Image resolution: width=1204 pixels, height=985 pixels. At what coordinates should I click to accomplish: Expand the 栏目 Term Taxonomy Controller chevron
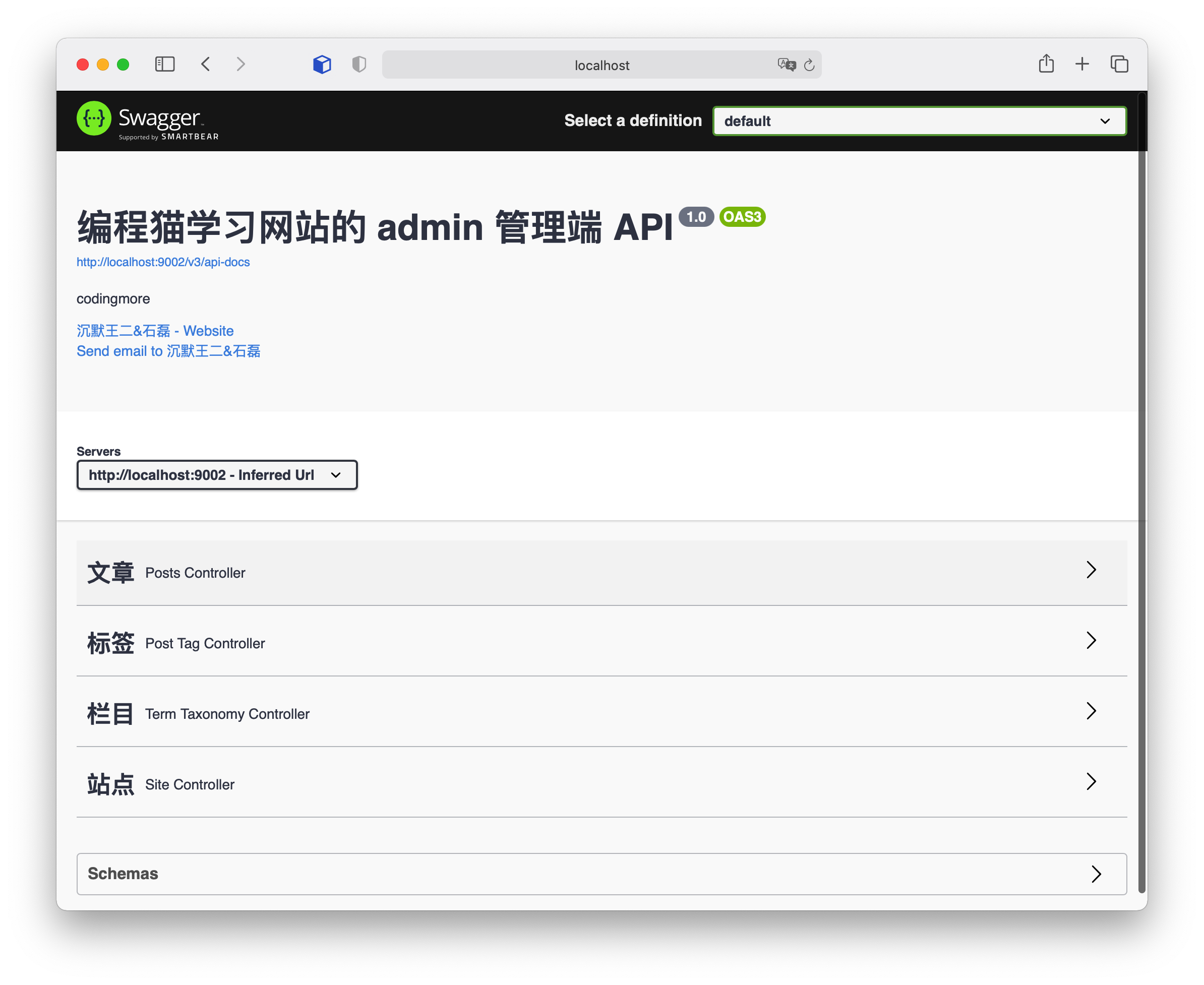[1091, 711]
